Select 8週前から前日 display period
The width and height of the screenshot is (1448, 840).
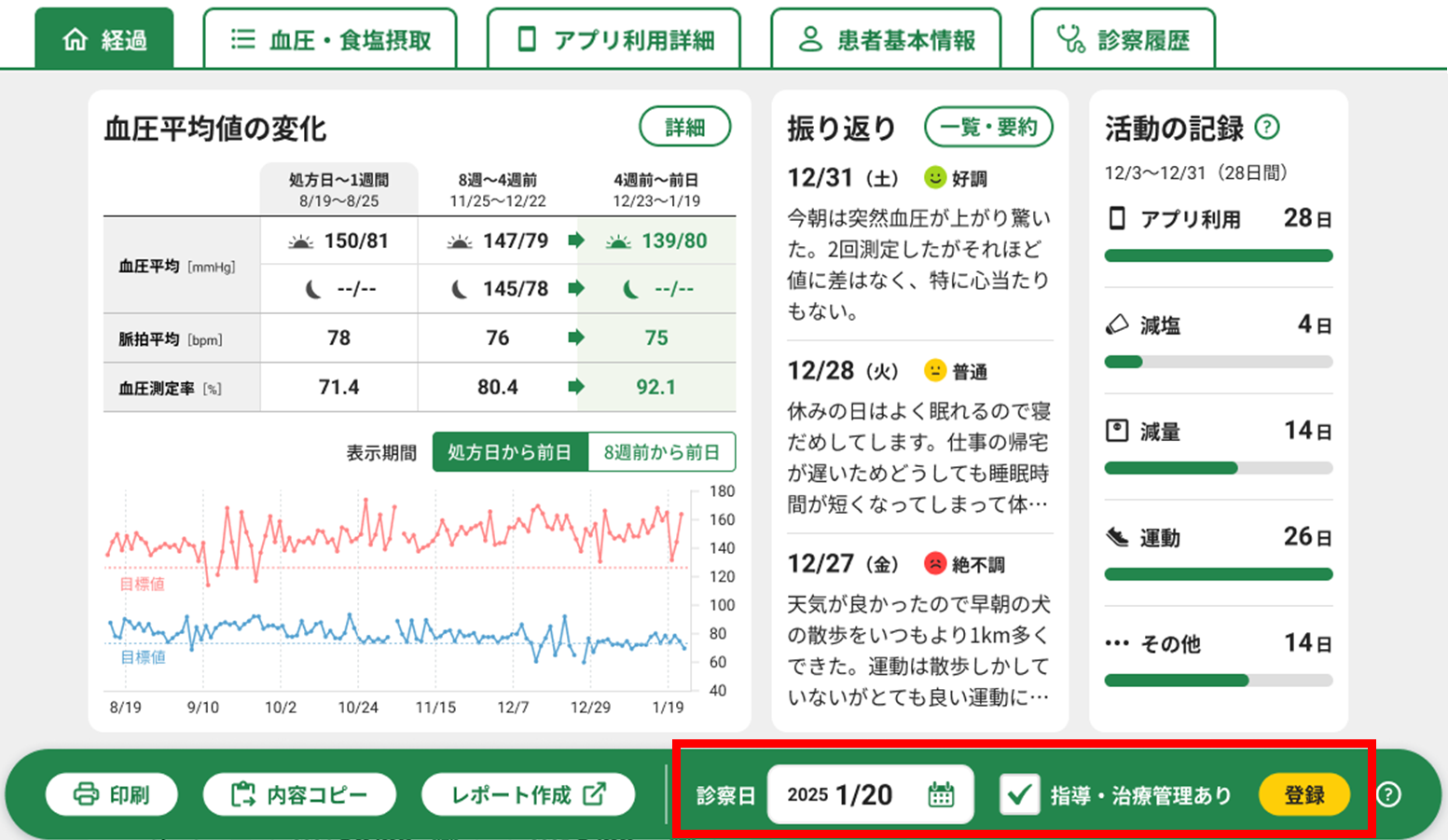(x=662, y=452)
